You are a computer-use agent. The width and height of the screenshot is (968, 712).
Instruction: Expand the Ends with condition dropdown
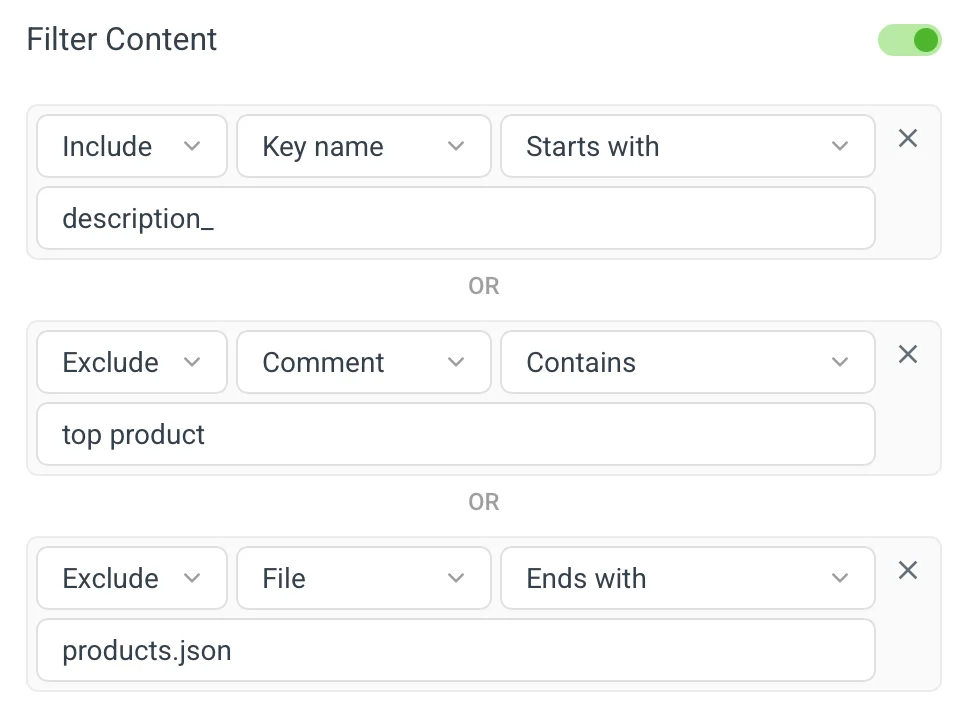pyautogui.click(x=687, y=578)
